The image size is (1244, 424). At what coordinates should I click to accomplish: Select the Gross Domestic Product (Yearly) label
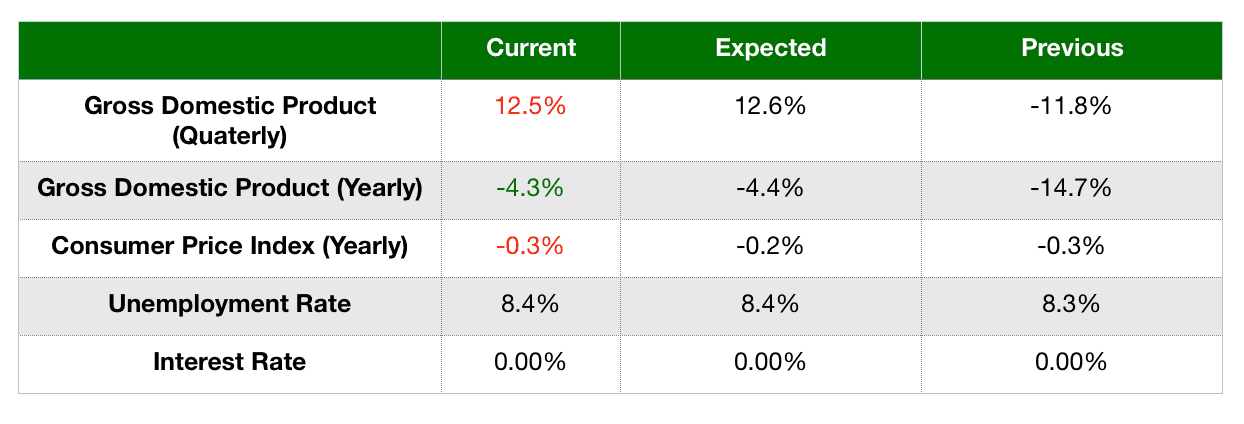230,188
